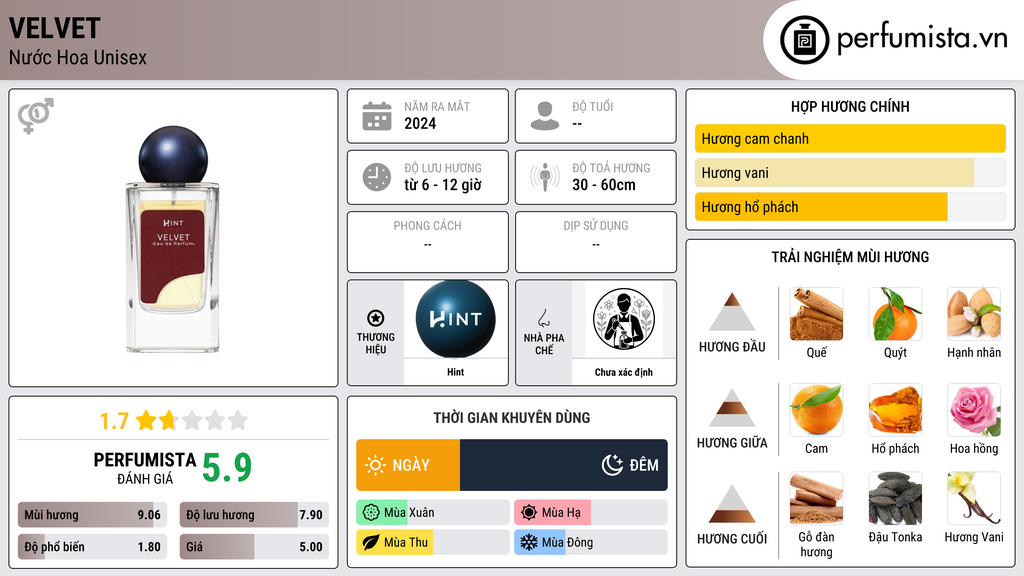1024x576 pixels.
Task: Click the 1.7 star rating row
Action: [174, 421]
